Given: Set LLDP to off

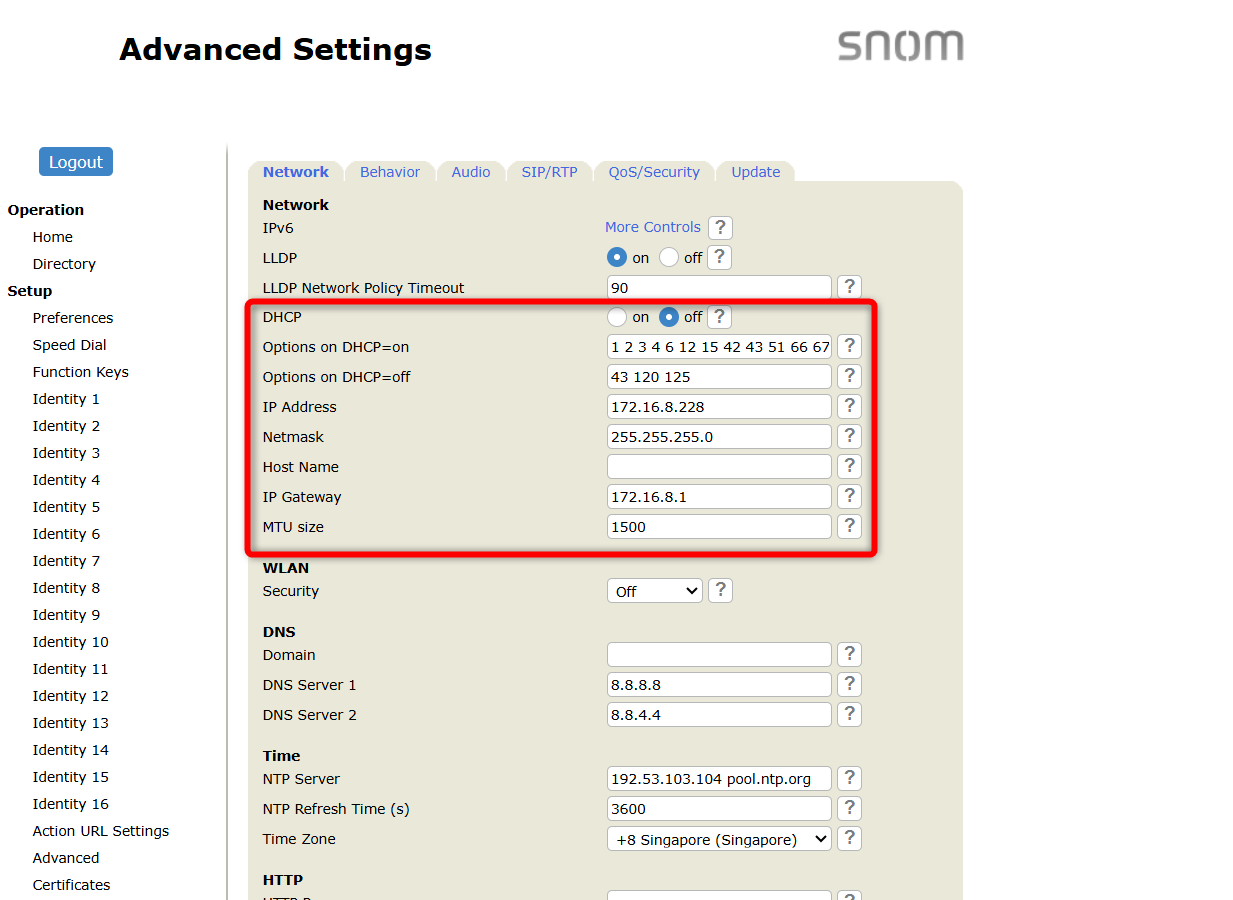Looking at the screenshot, I should click(669, 257).
